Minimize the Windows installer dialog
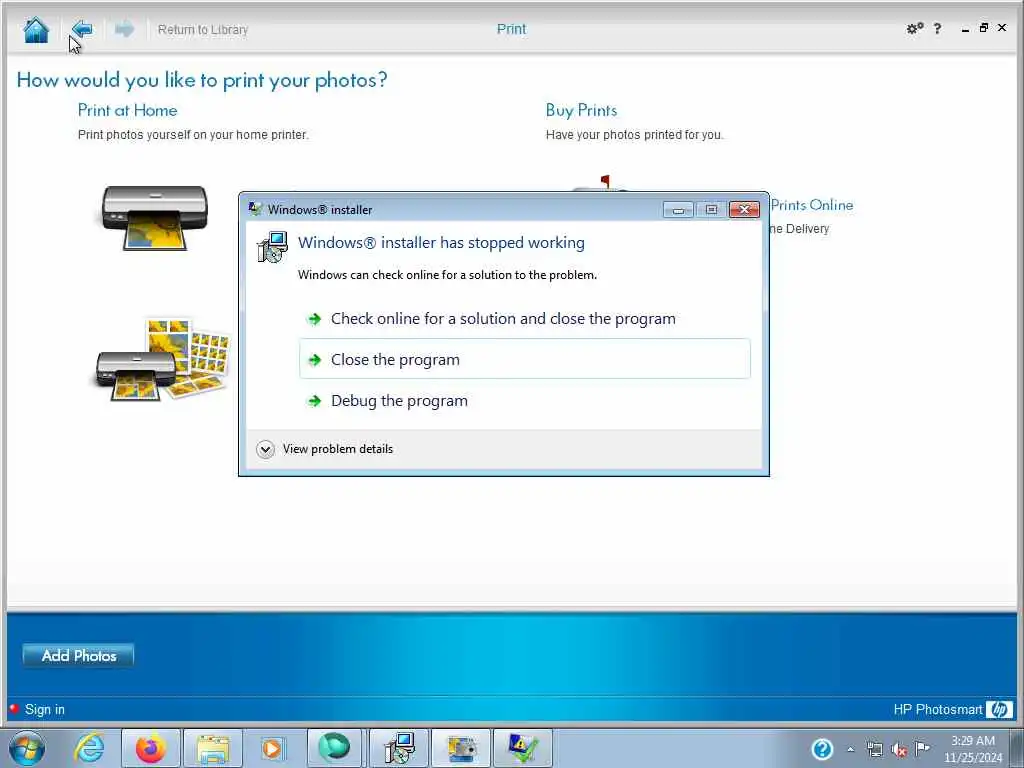Screen dimensions: 1024x768 [x=679, y=210]
